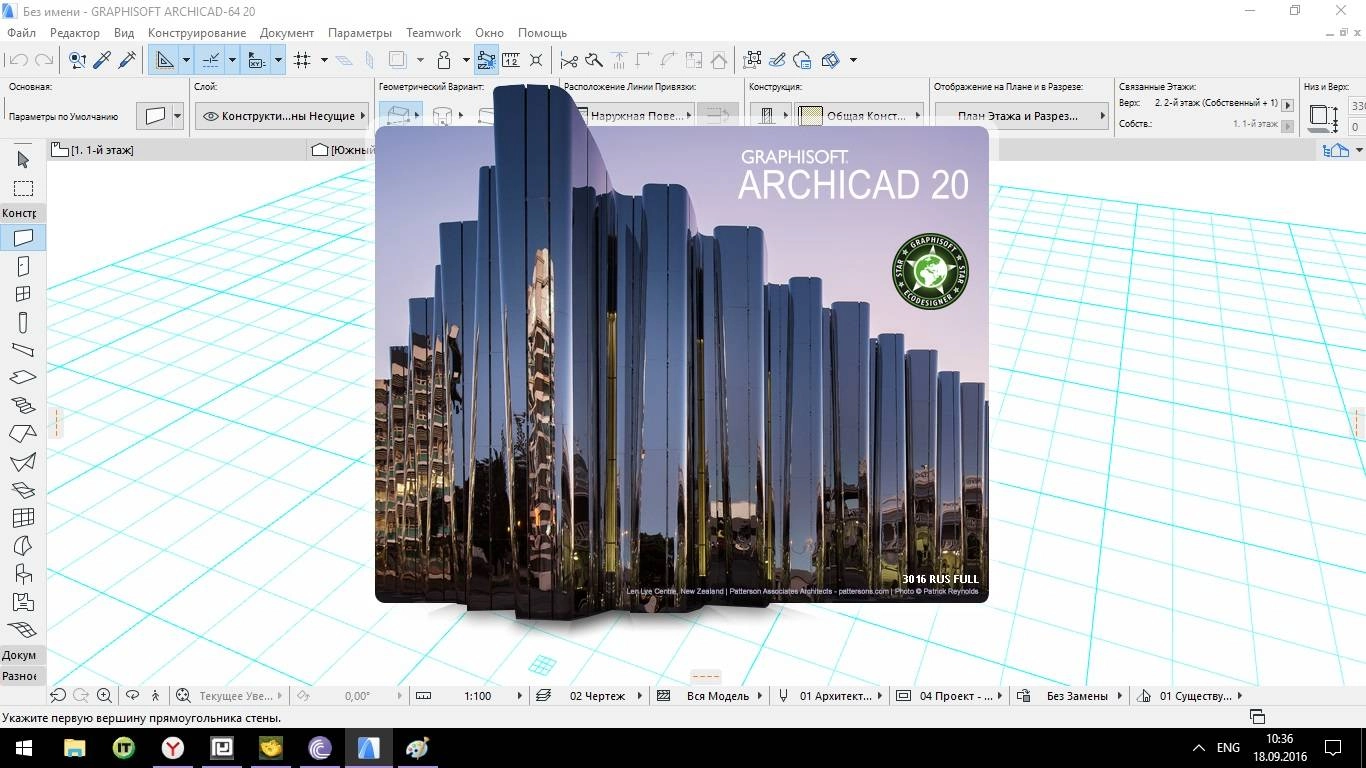
Task: Expand the 'Докум' toolbox section
Action: point(20,655)
